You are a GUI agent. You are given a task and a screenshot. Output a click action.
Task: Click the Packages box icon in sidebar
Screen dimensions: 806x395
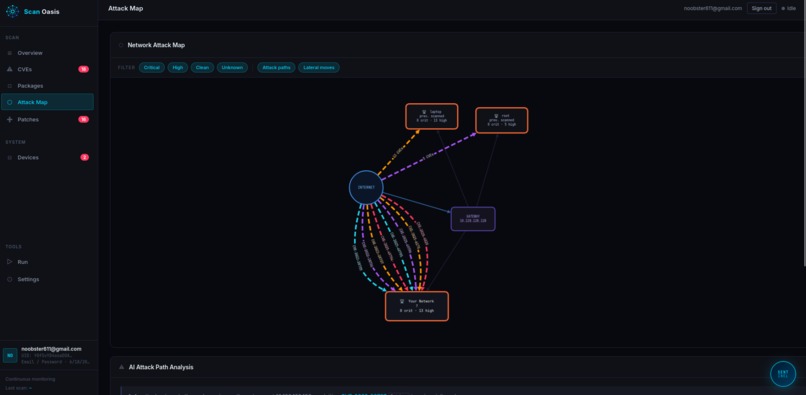click(10, 86)
